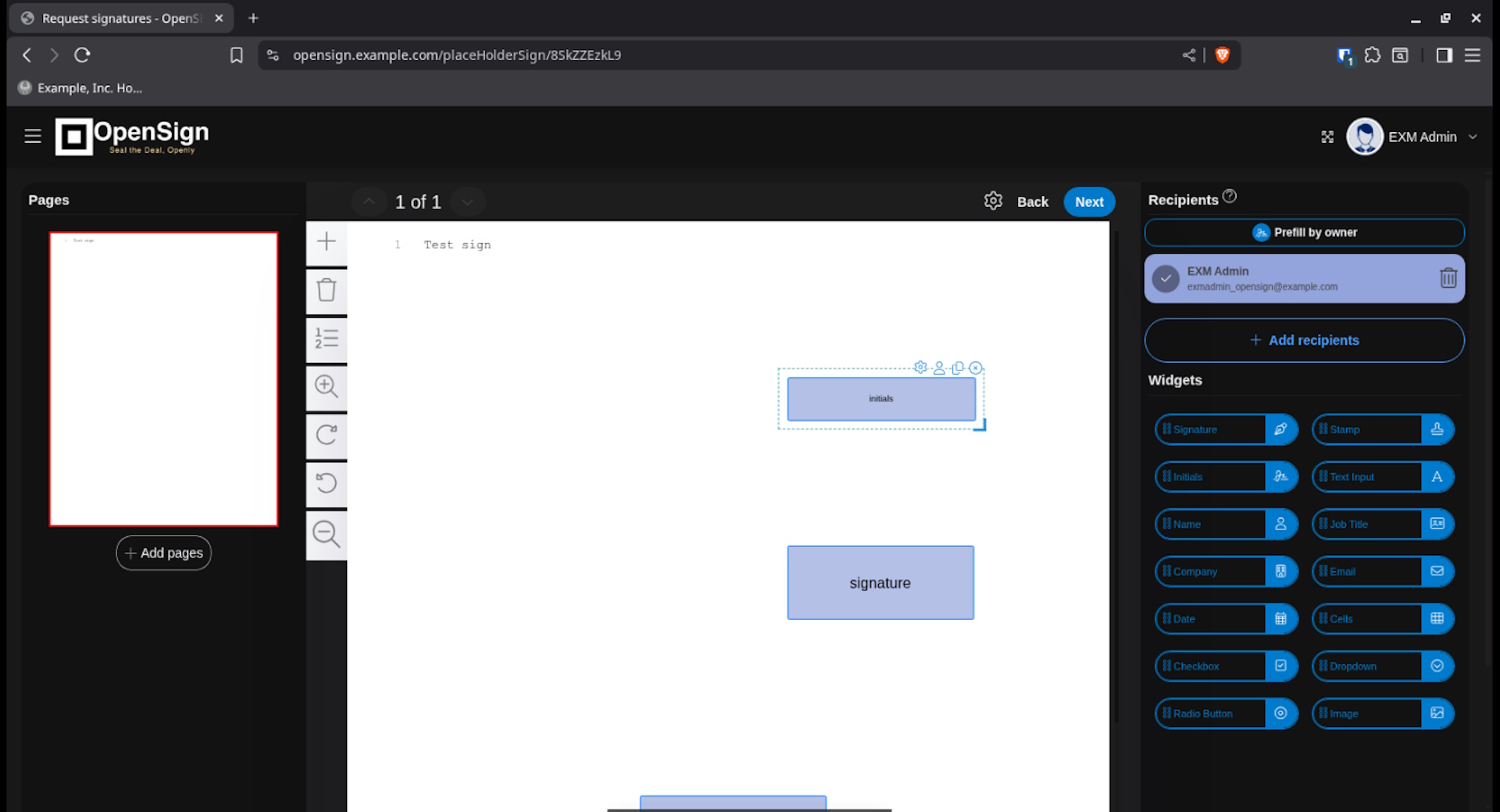Remove the initials widget via its X icon
1500x812 pixels.
coord(976,368)
